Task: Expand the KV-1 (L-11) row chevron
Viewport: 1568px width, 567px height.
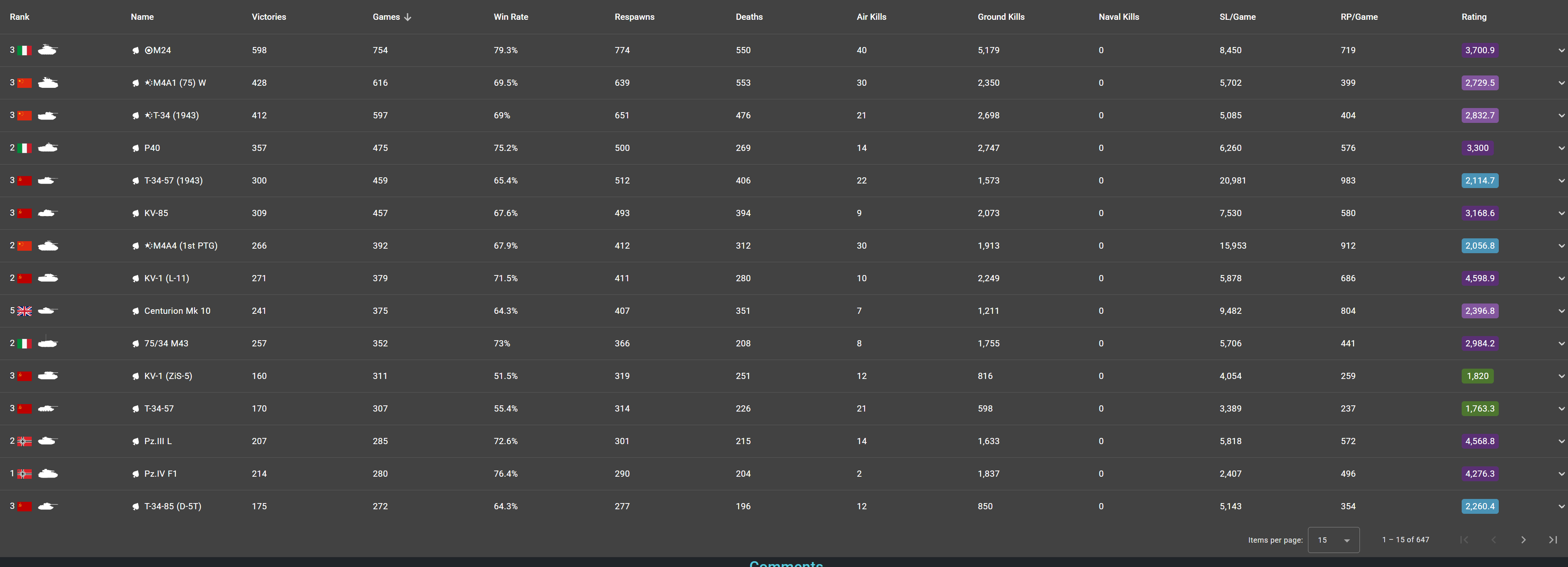Action: tap(1561, 279)
